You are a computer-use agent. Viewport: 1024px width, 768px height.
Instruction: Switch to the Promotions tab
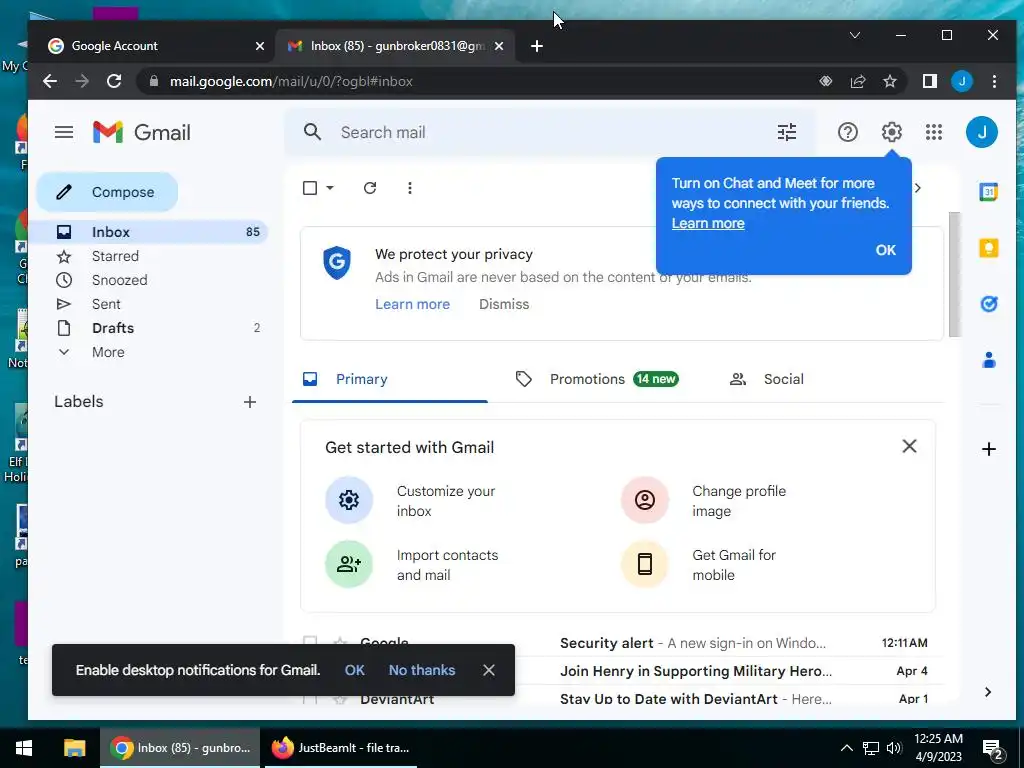[597, 379]
